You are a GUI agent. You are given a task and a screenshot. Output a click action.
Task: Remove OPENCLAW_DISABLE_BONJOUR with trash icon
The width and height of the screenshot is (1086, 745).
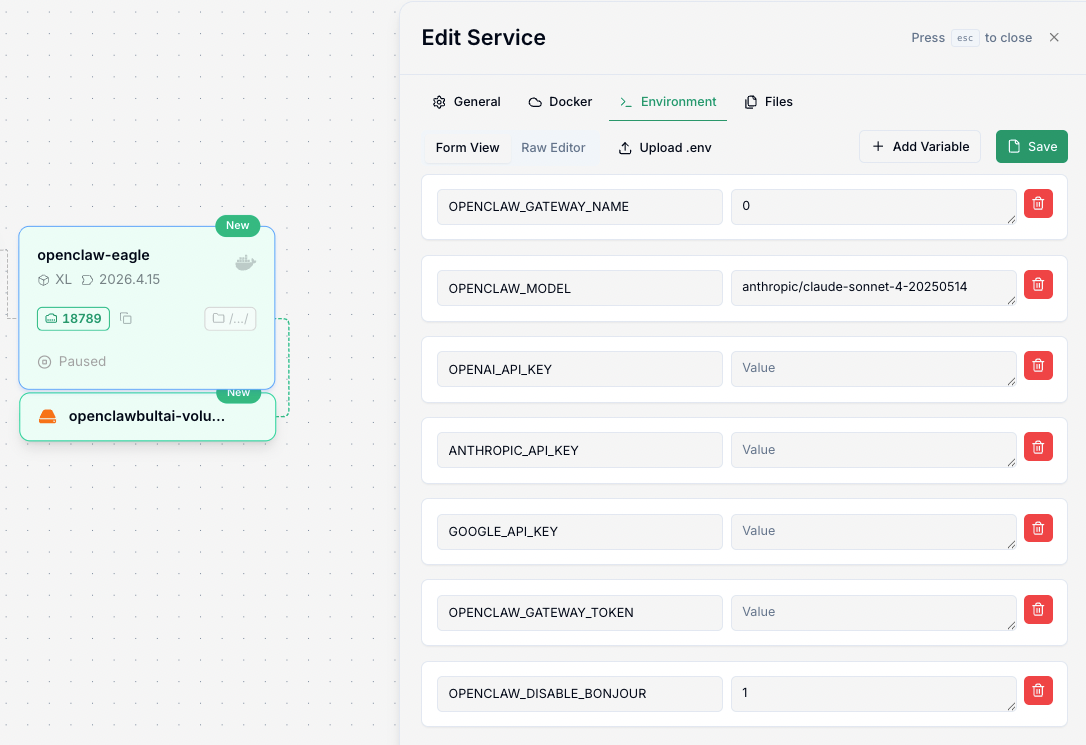[x=1038, y=690]
